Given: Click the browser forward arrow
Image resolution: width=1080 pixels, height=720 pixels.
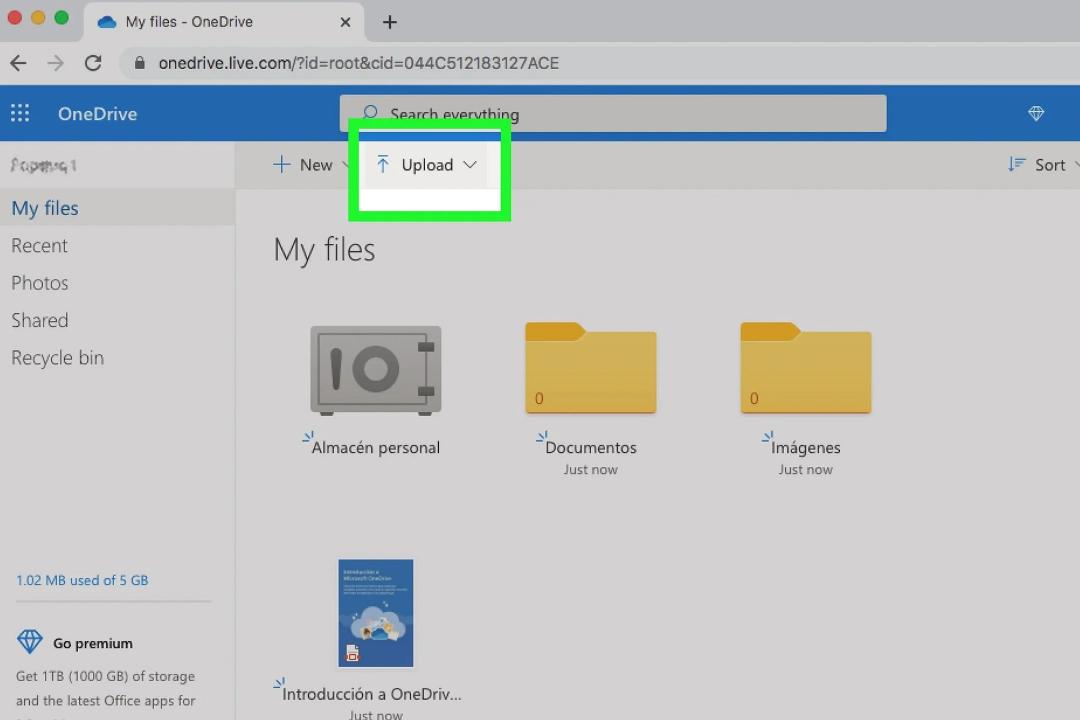Looking at the screenshot, I should [x=55, y=63].
